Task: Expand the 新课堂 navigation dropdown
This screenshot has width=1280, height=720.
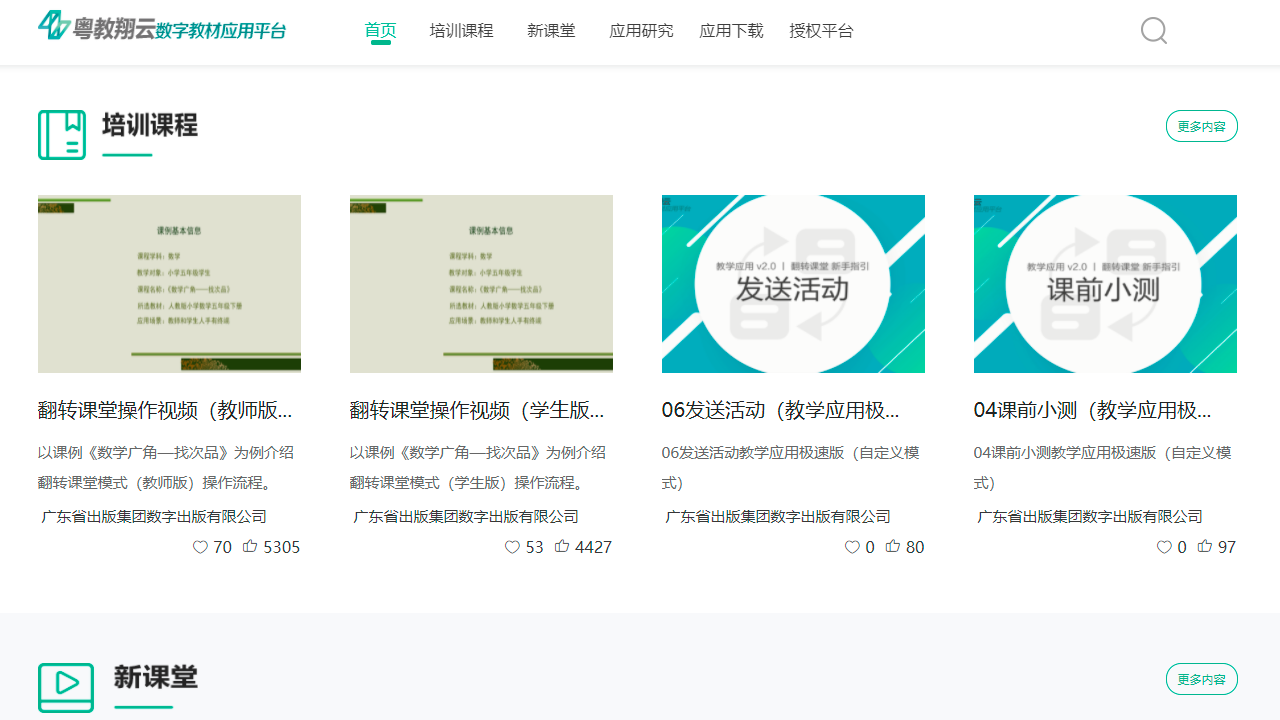Action: (551, 31)
